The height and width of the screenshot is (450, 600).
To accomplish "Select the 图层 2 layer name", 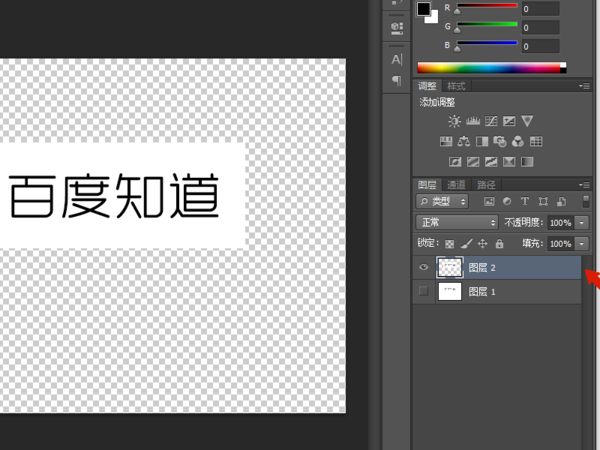I will coord(482,268).
